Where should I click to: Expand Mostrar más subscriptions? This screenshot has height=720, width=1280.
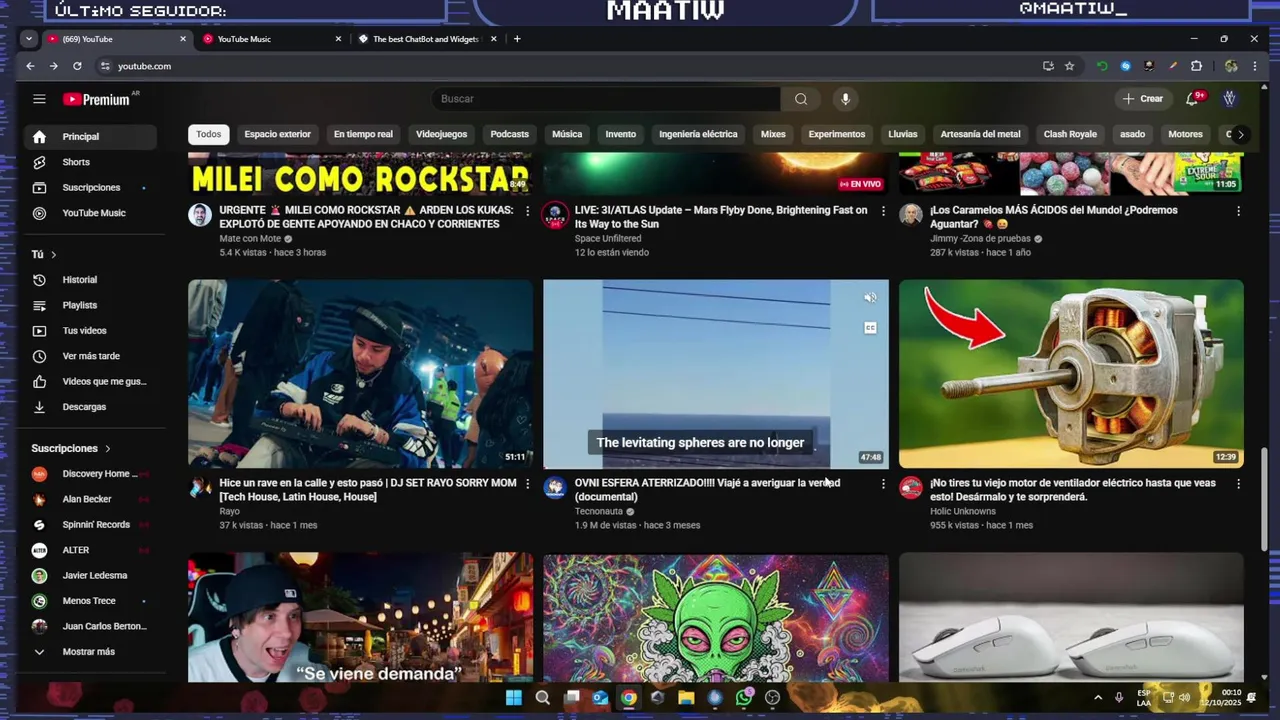point(91,652)
